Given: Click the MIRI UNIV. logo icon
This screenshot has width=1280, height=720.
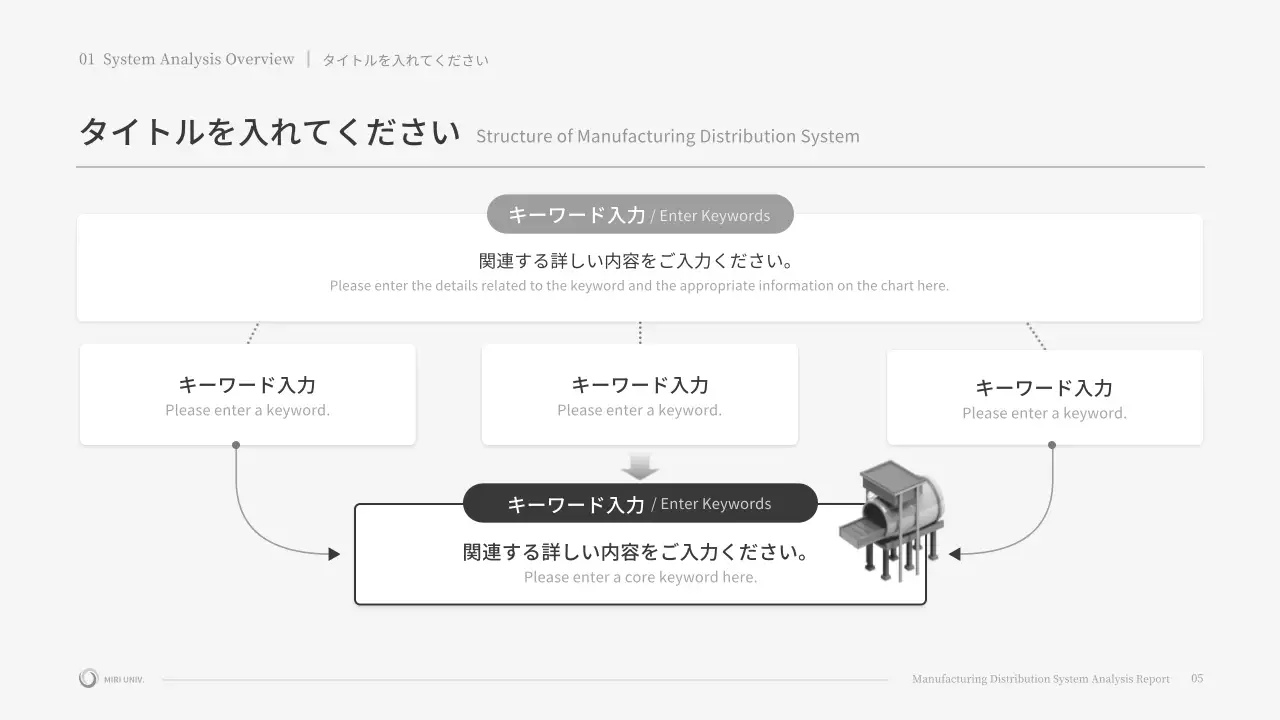Looking at the screenshot, I should click(x=88, y=677).
